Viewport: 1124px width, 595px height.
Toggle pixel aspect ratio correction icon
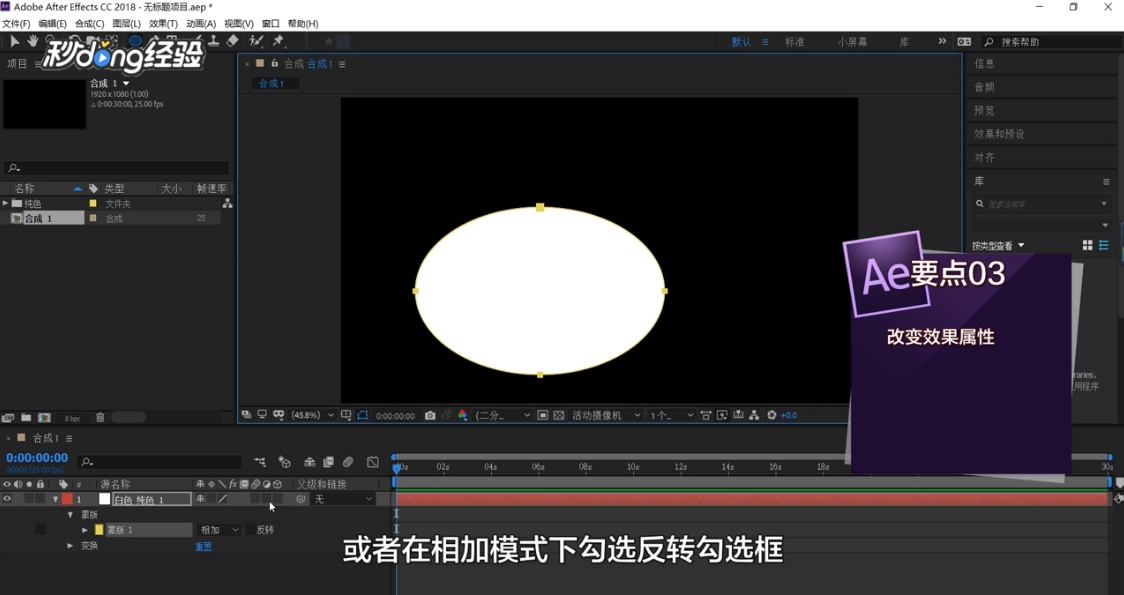pos(706,415)
